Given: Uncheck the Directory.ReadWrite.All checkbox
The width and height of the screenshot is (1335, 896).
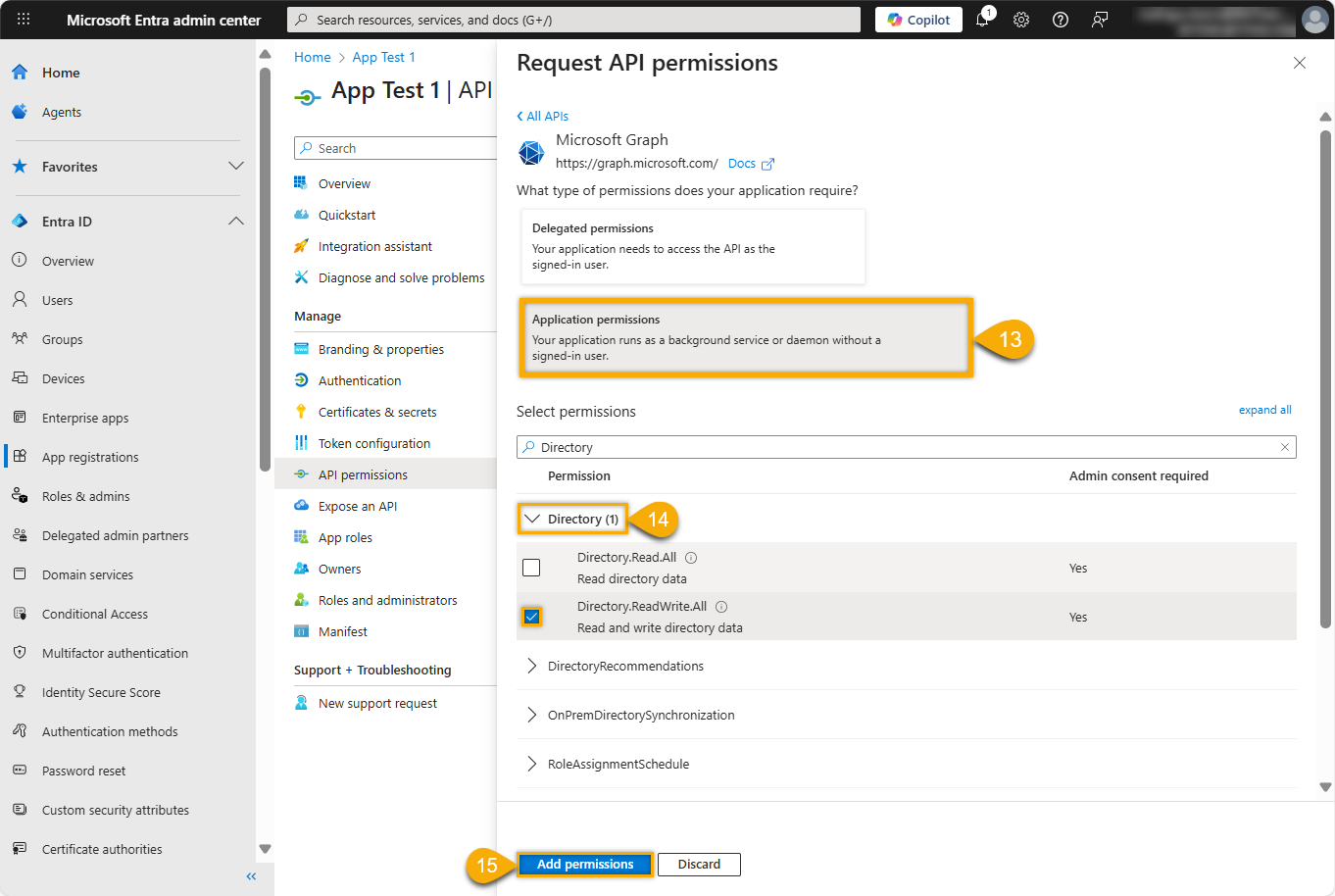Looking at the screenshot, I should click(531, 617).
